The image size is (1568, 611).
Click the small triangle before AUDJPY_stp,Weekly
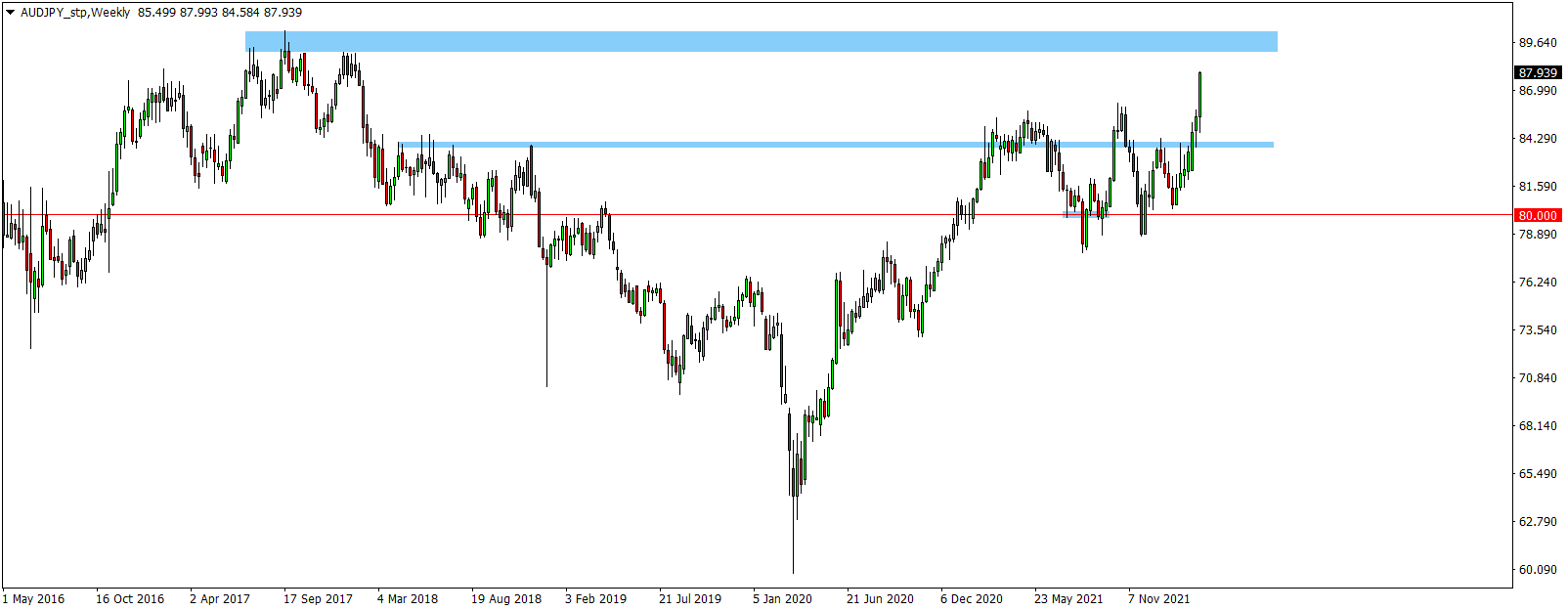(10, 13)
